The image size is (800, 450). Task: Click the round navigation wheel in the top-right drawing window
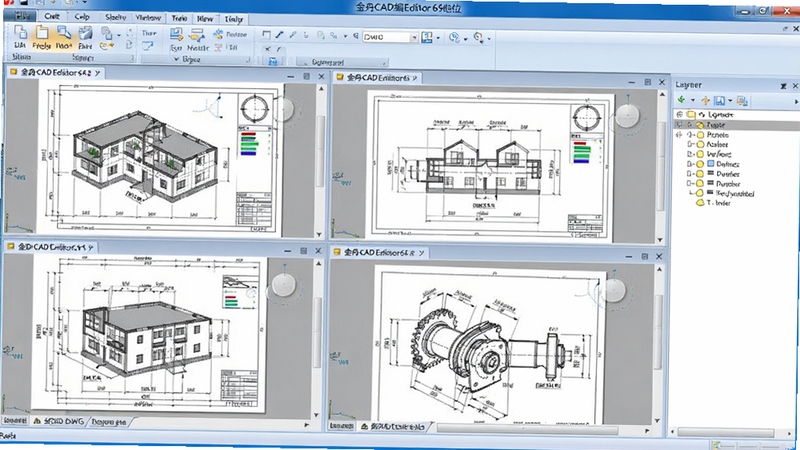(627, 116)
